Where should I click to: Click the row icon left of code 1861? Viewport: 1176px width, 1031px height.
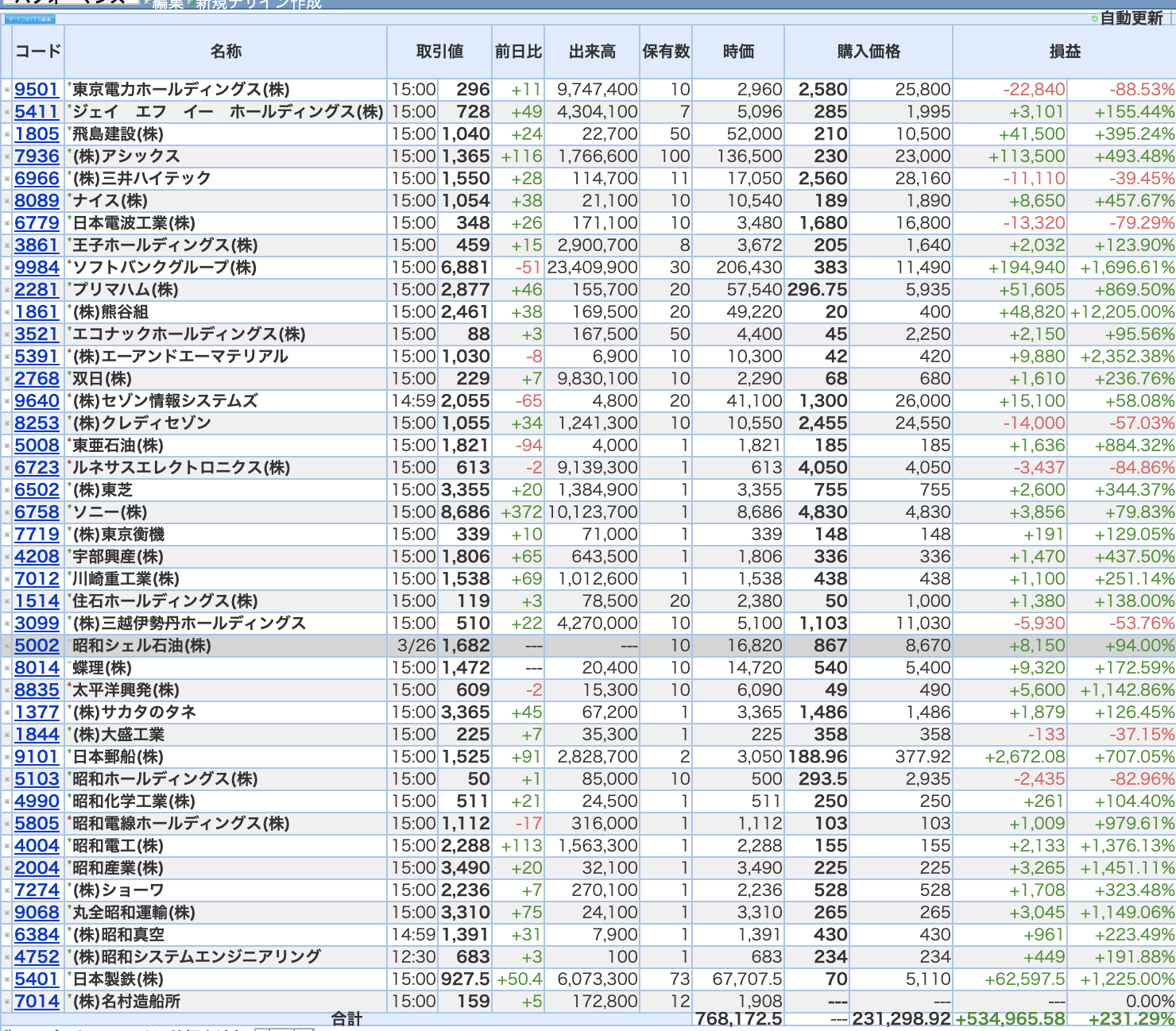tap(7, 312)
